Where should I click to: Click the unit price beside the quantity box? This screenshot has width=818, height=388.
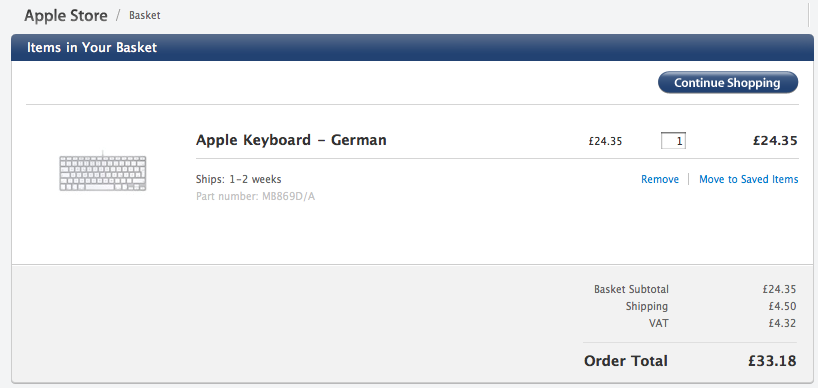[x=605, y=141]
